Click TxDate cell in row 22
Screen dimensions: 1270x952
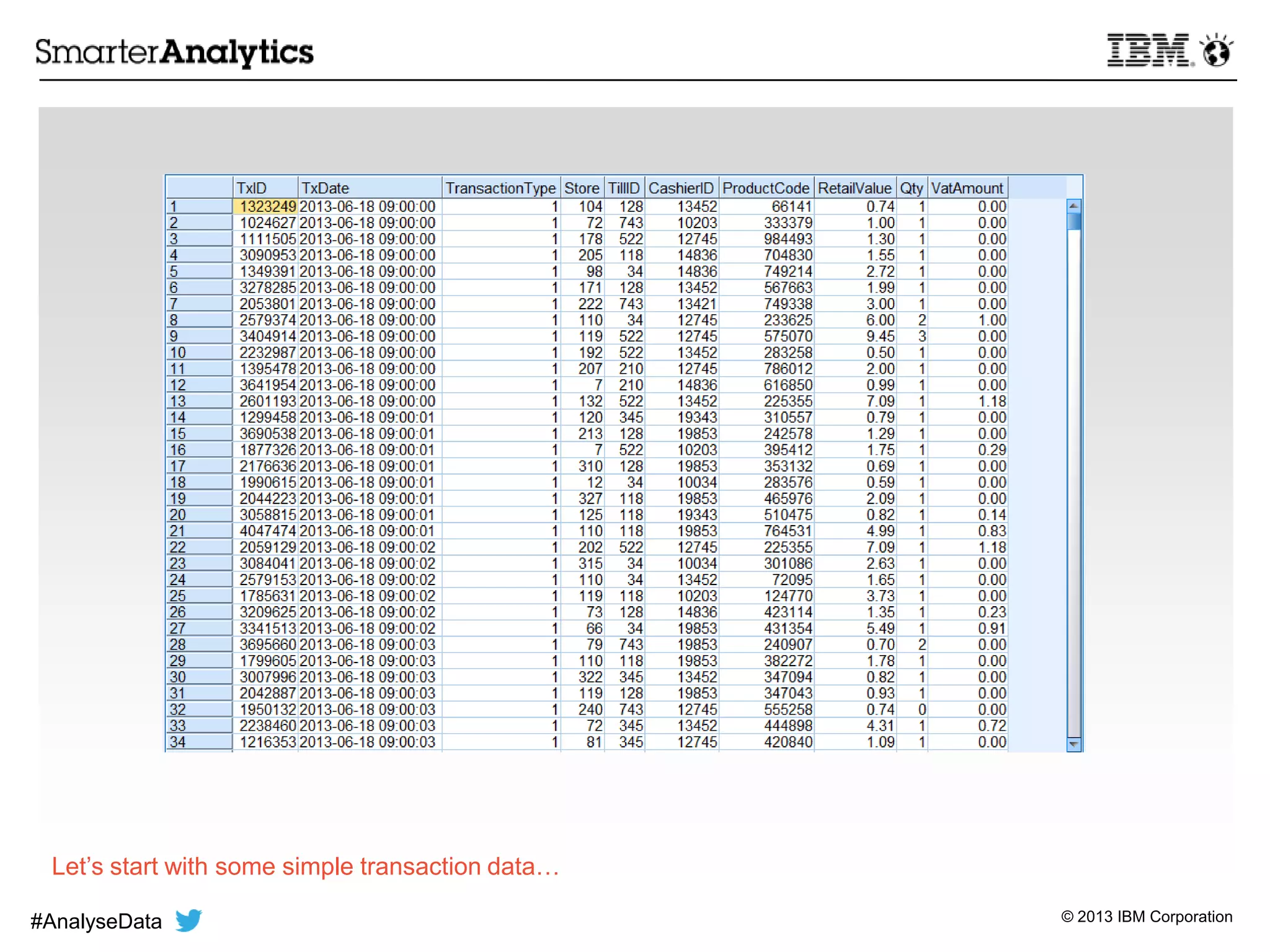point(370,547)
